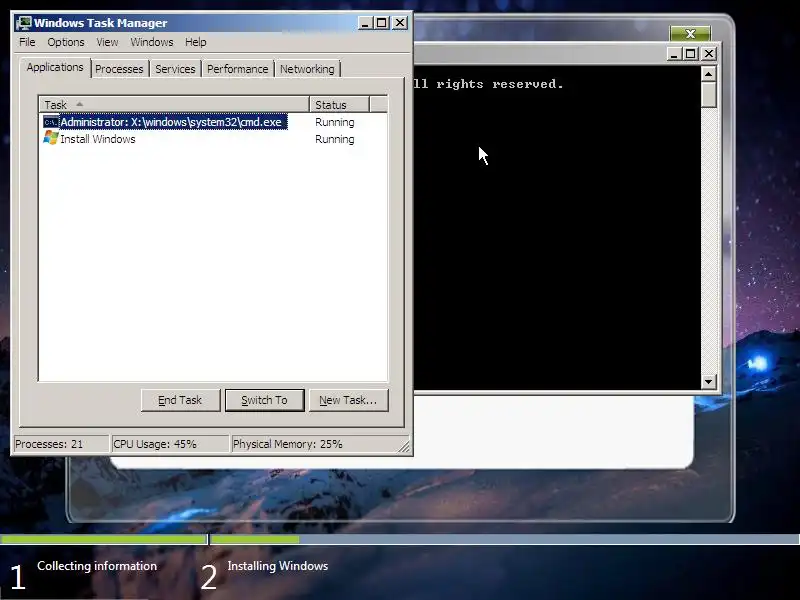Click the Task Manager title bar icon
The height and width of the screenshot is (600, 800).
point(23,23)
